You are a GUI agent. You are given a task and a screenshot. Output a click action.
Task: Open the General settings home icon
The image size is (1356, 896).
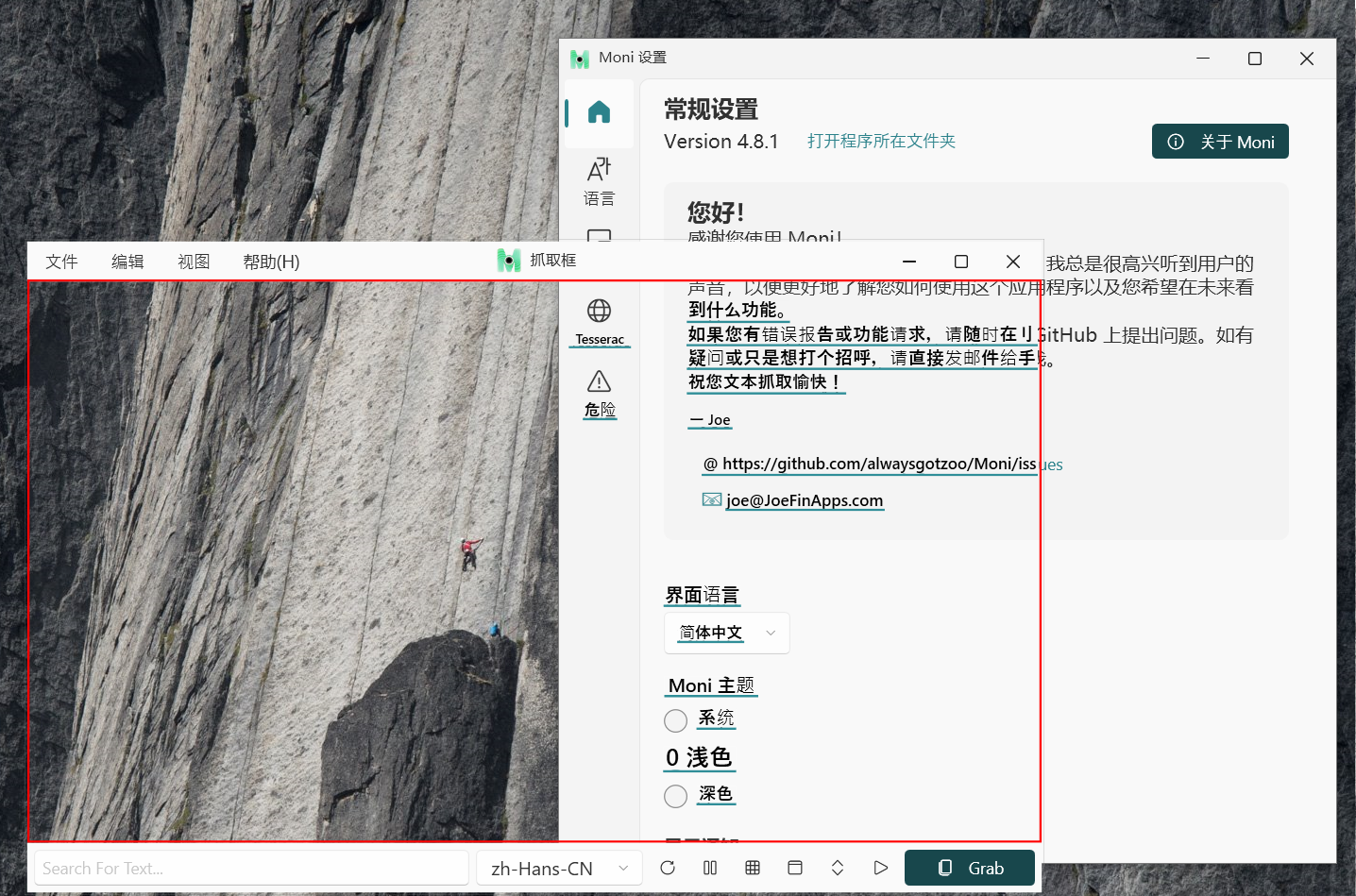point(599,113)
